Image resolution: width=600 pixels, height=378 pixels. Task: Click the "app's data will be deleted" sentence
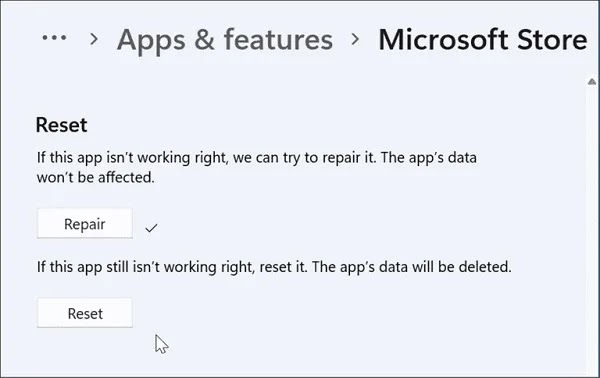coord(411,267)
